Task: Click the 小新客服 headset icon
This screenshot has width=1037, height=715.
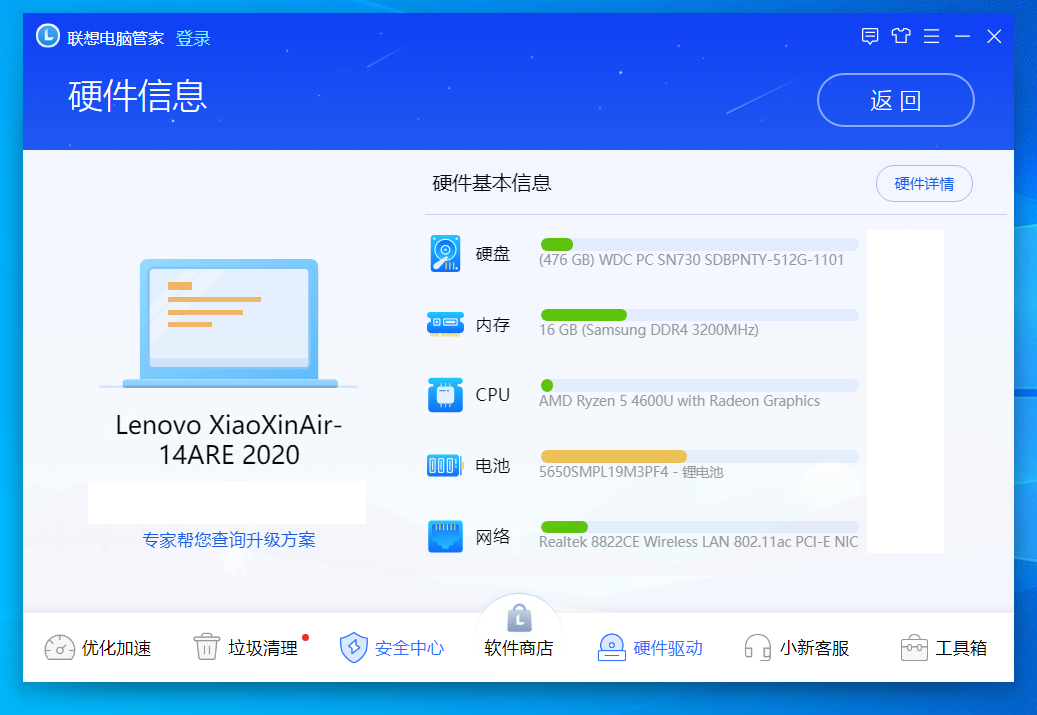Action: click(757, 648)
